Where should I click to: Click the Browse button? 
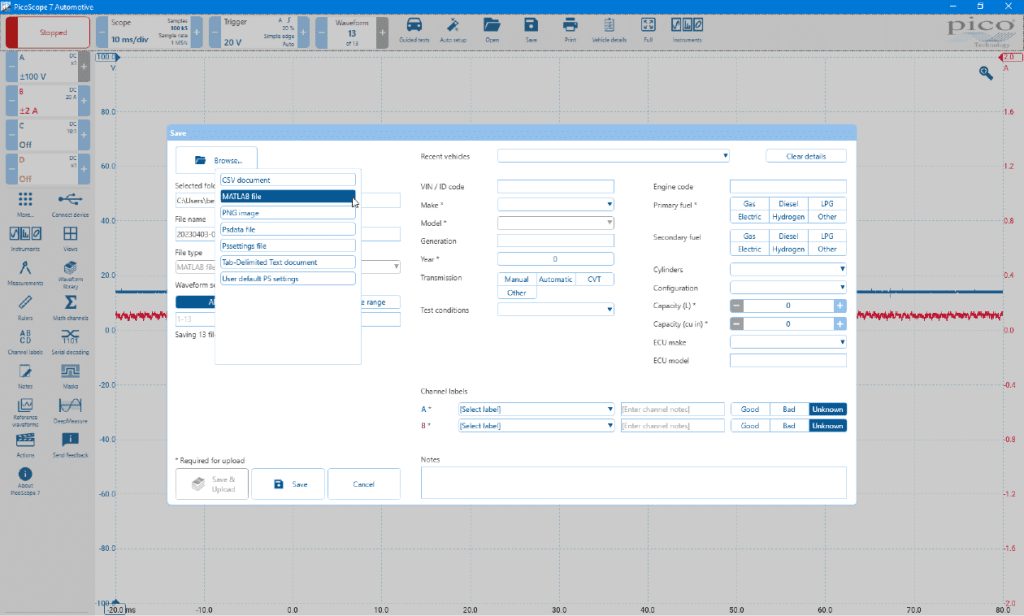(x=216, y=159)
